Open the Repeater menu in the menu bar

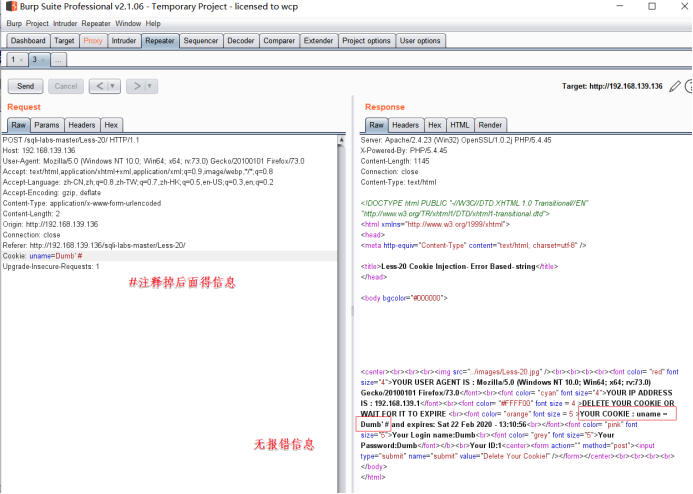(x=96, y=23)
